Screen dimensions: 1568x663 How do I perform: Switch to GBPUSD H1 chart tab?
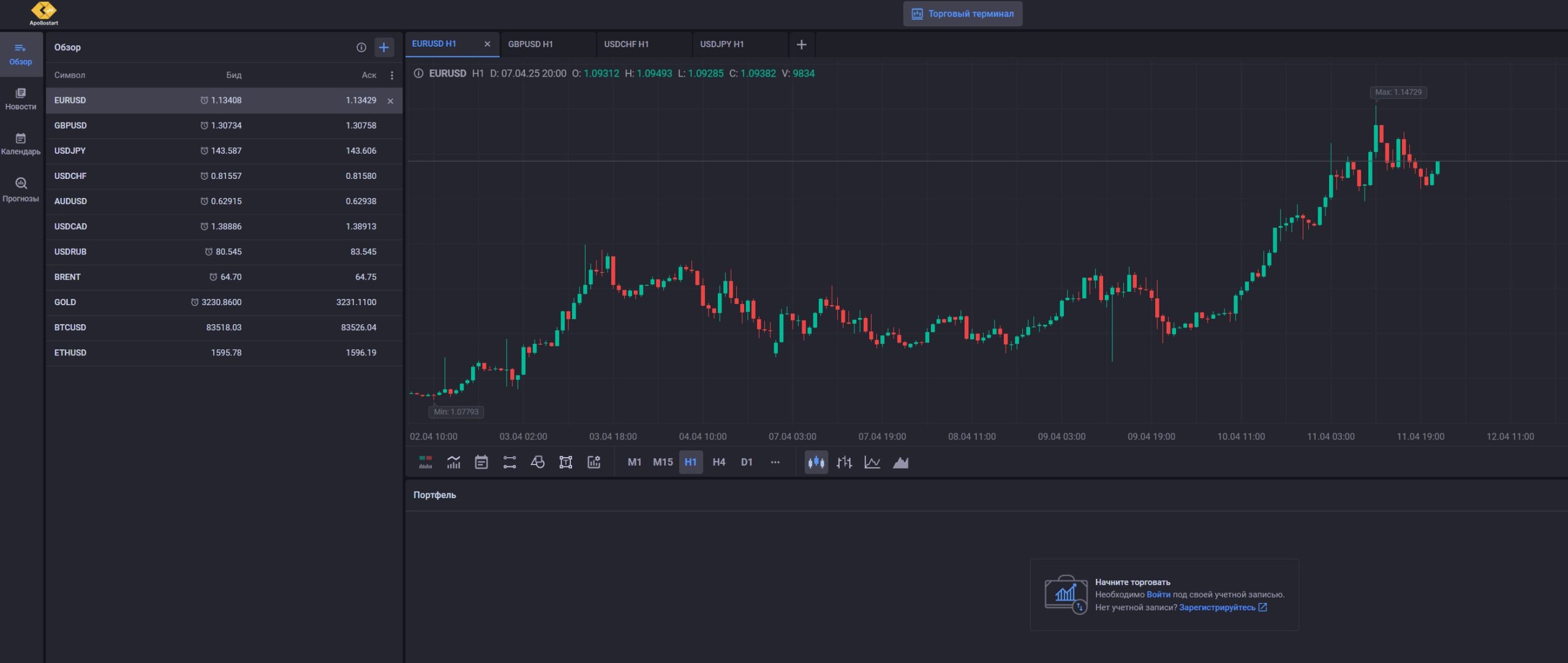click(x=530, y=44)
